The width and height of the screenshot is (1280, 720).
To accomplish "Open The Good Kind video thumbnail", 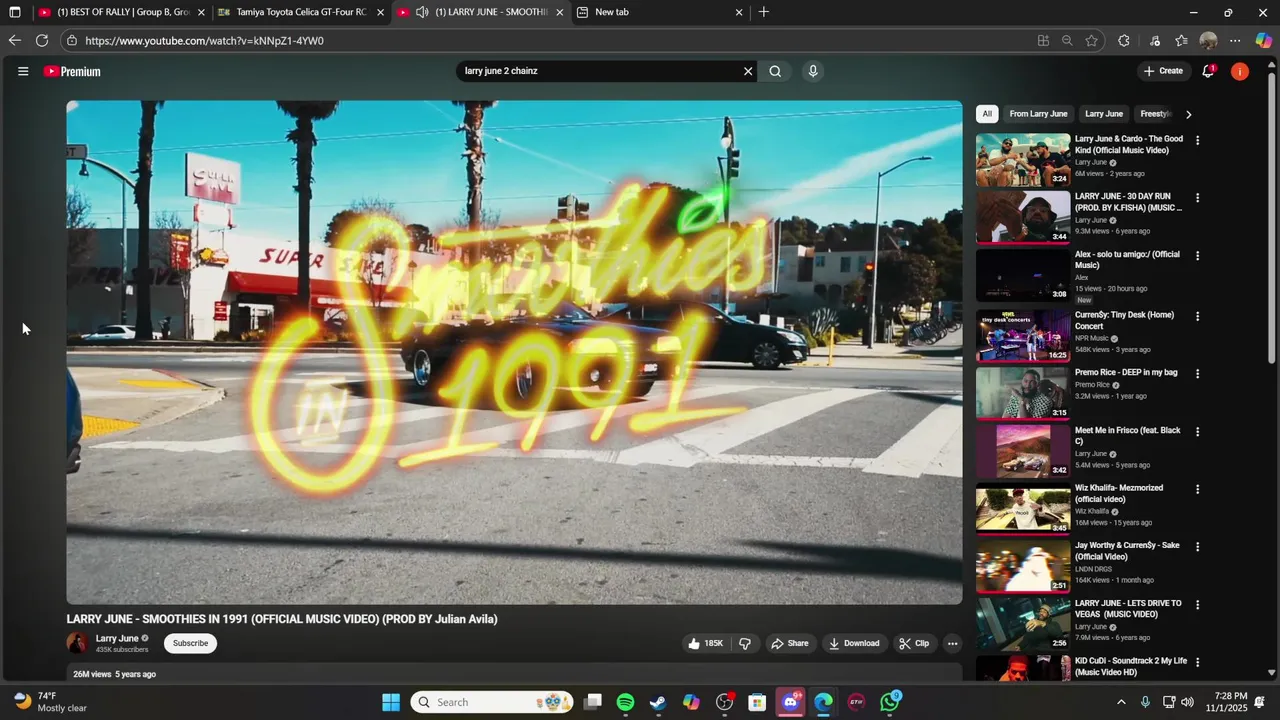I will (x=1023, y=160).
